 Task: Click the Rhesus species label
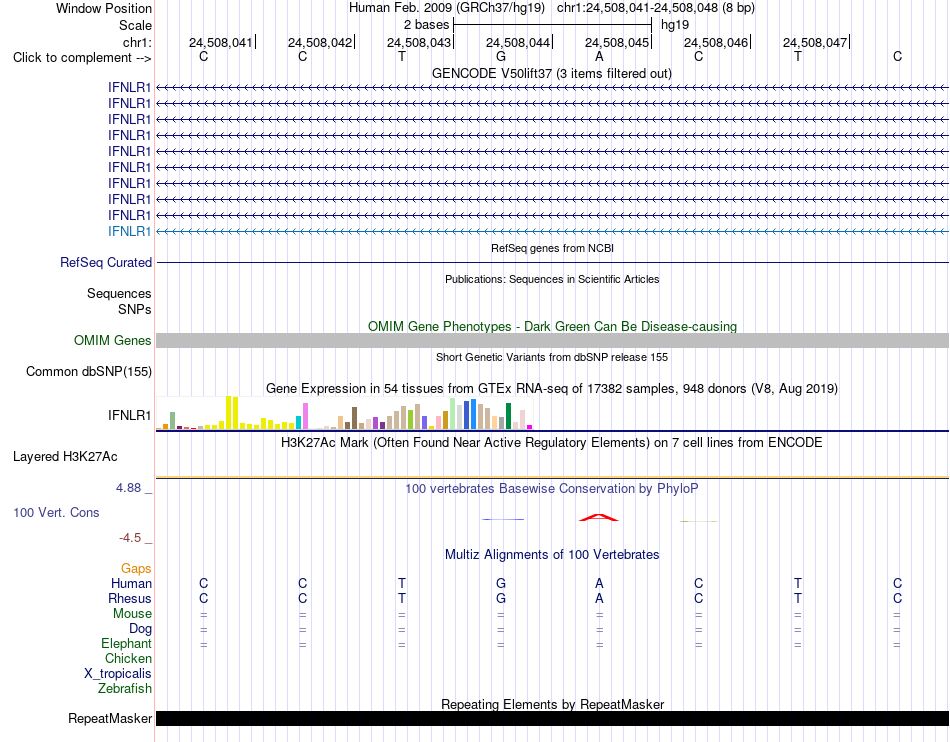130,598
